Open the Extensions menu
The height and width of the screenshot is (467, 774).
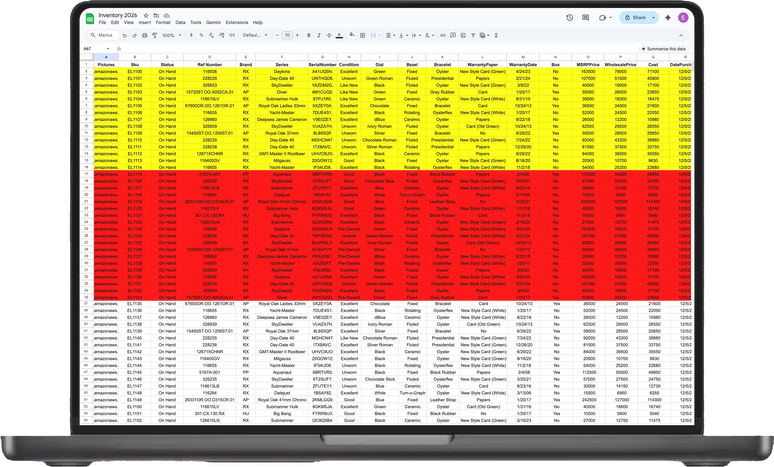click(x=237, y=23)
